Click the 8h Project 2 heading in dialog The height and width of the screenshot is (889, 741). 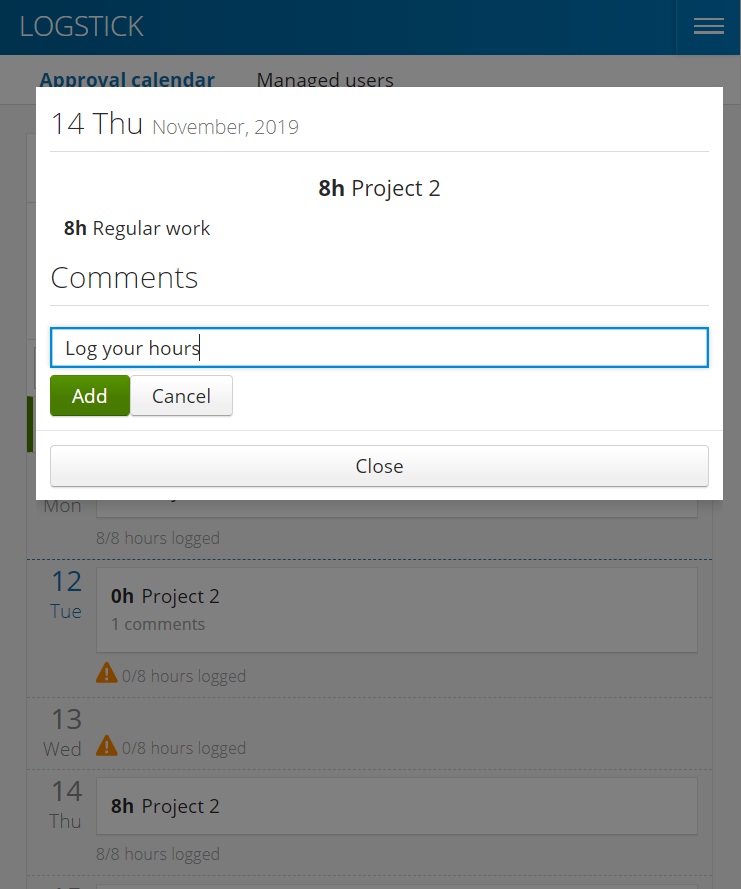coord(379,188)
